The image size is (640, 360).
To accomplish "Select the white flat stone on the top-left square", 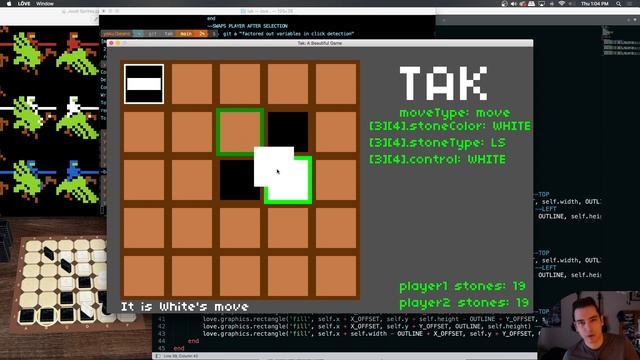I will point(144,84).
